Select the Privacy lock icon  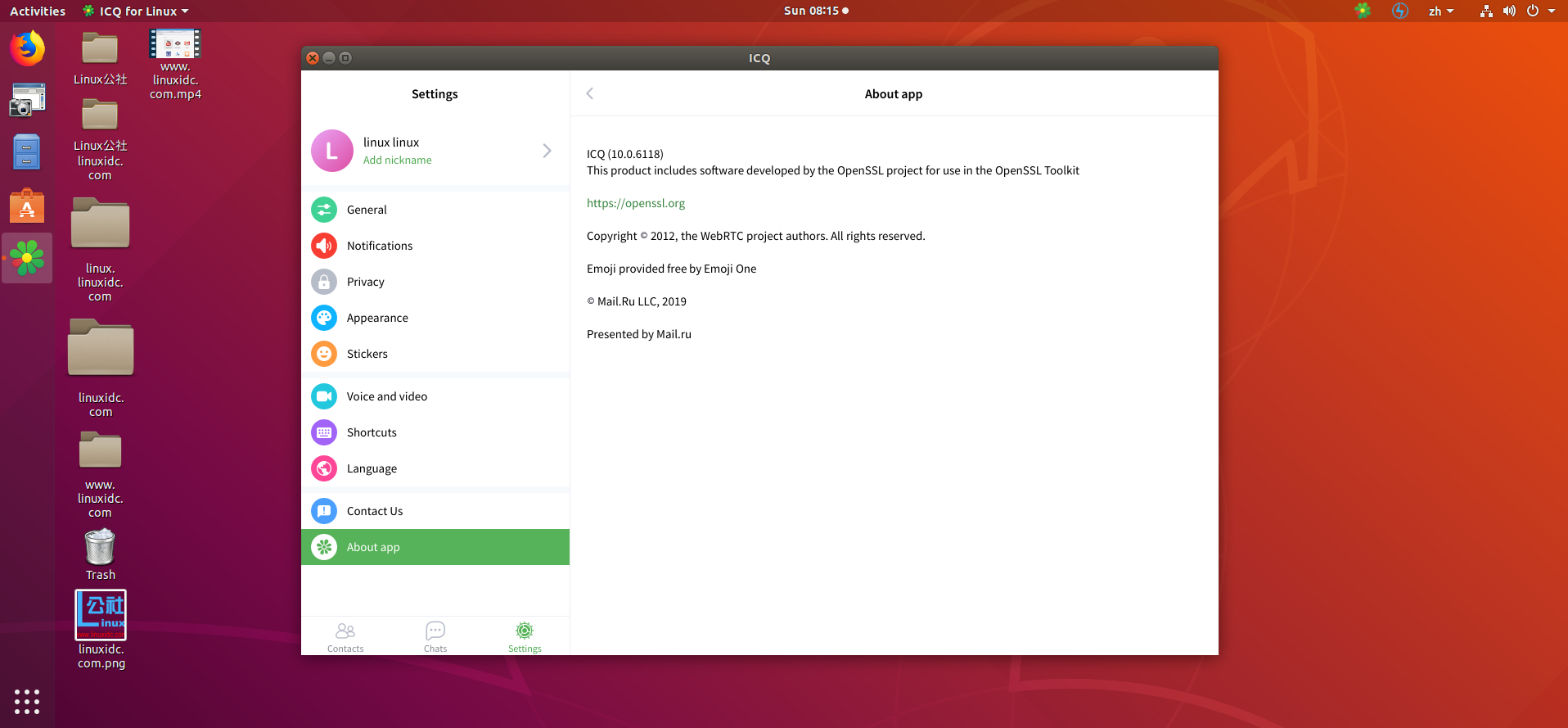324,282
